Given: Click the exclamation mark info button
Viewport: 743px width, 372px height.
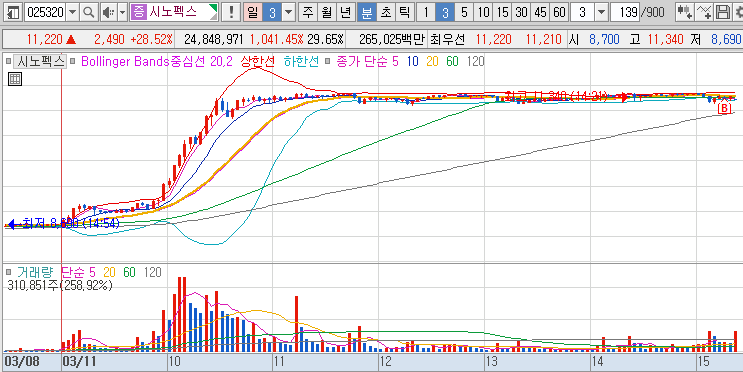Looking at the screenshot, I should pos(231,12).
